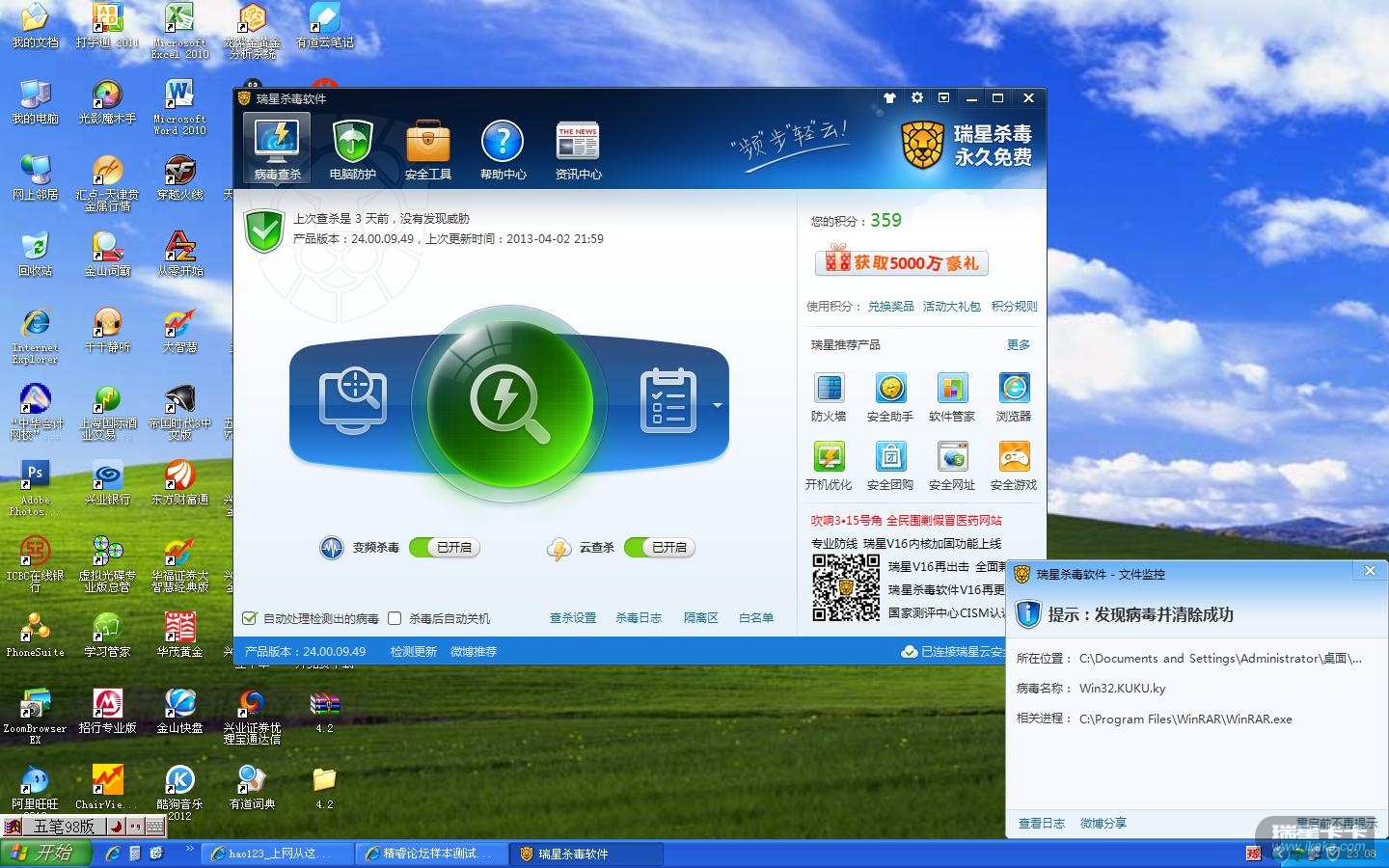Select the 4.2 folder desktop icon

point(324,787)
